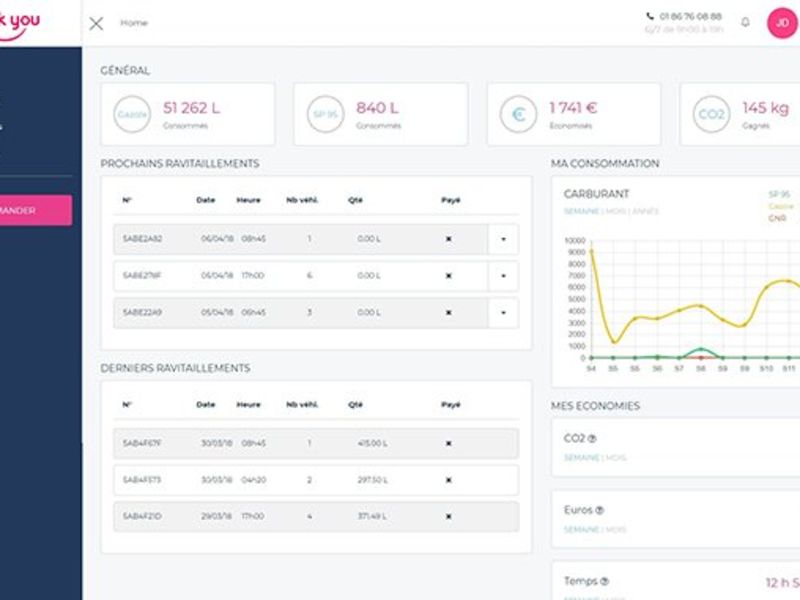The height and width of the screenshot is (600, 800).
Task: Open the notifications bell
Action: coord(745,22)
